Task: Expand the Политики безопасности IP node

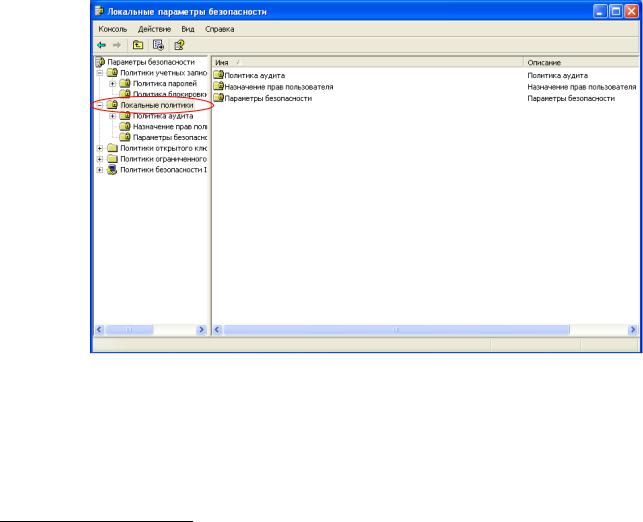Action: click(100, 170)
